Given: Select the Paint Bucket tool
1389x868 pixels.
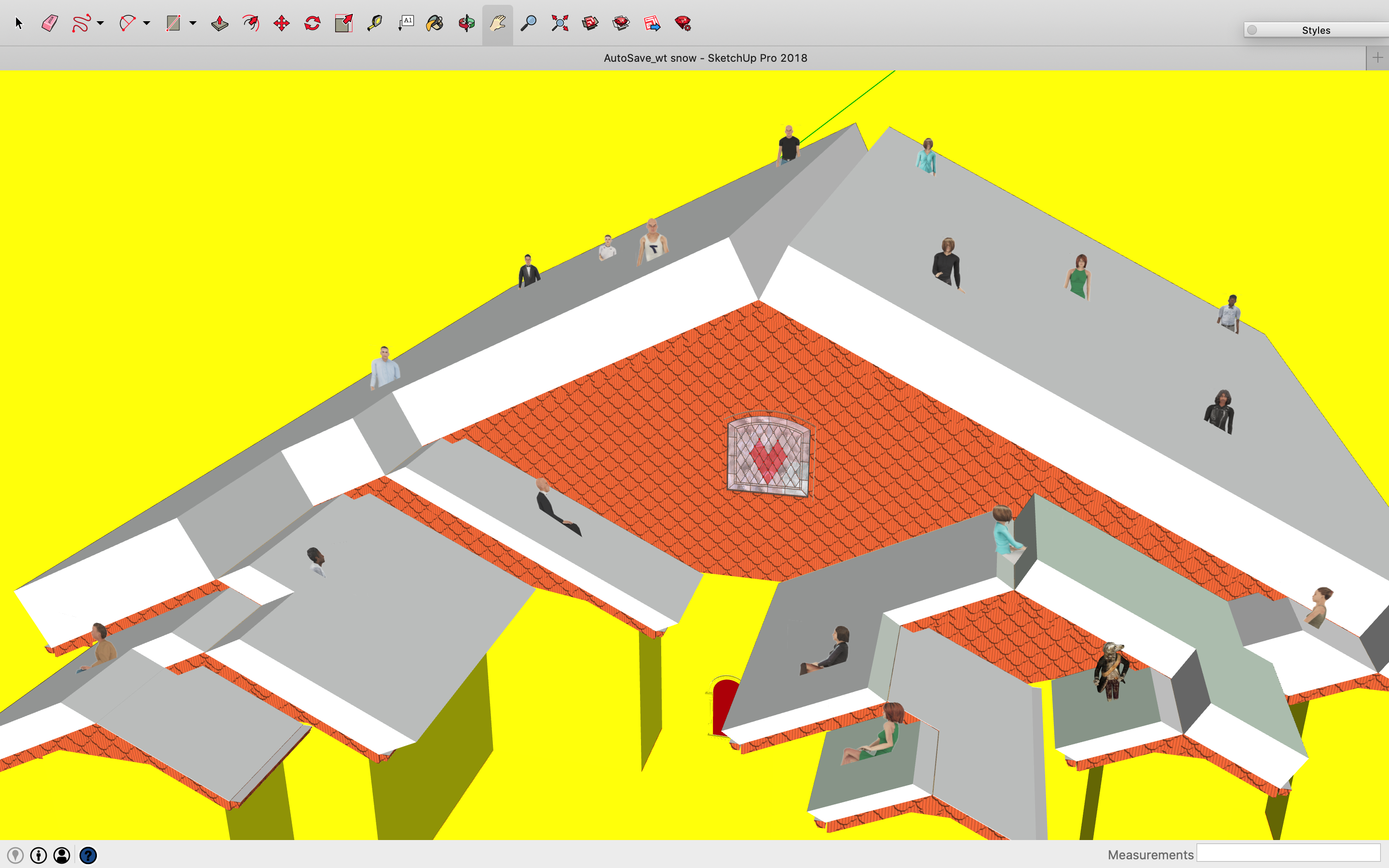Looking at the screenshot, I should click(x=435, y=23).
